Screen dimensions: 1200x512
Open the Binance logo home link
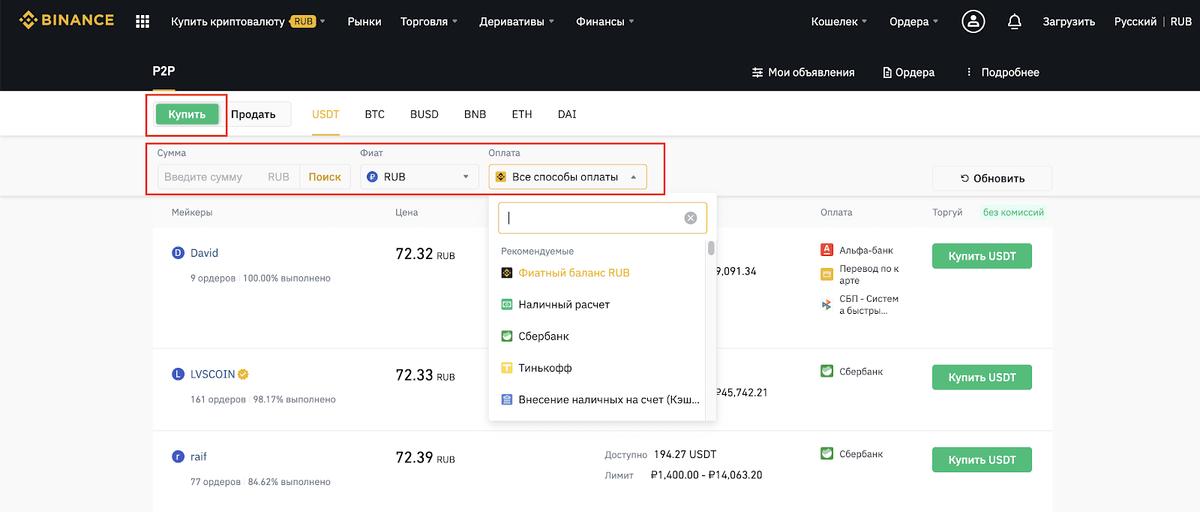pyautogui.click(x=66, y=20)
